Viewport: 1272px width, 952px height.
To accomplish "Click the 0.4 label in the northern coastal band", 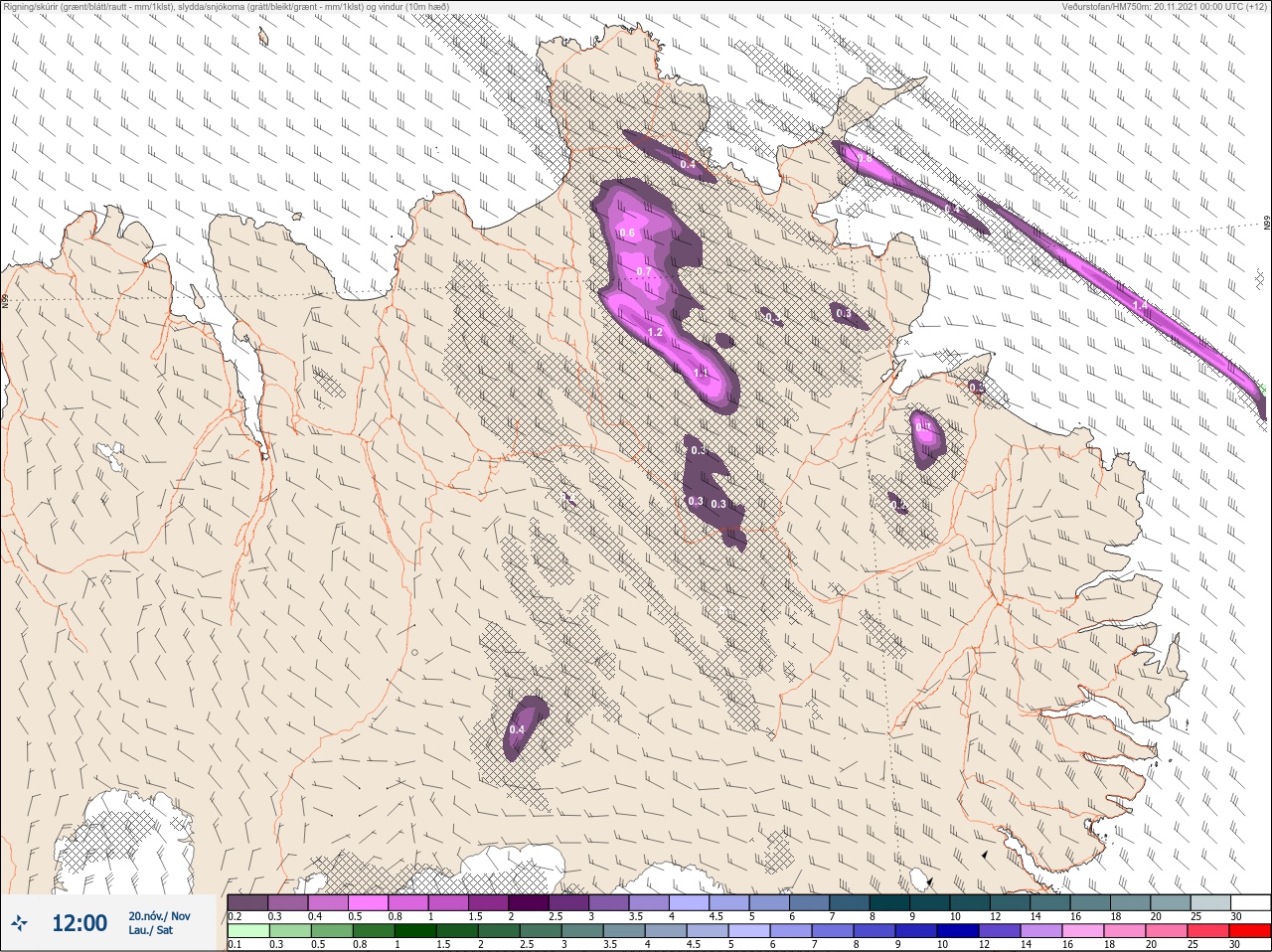I will pyautogui.click(x=688, y=164).
